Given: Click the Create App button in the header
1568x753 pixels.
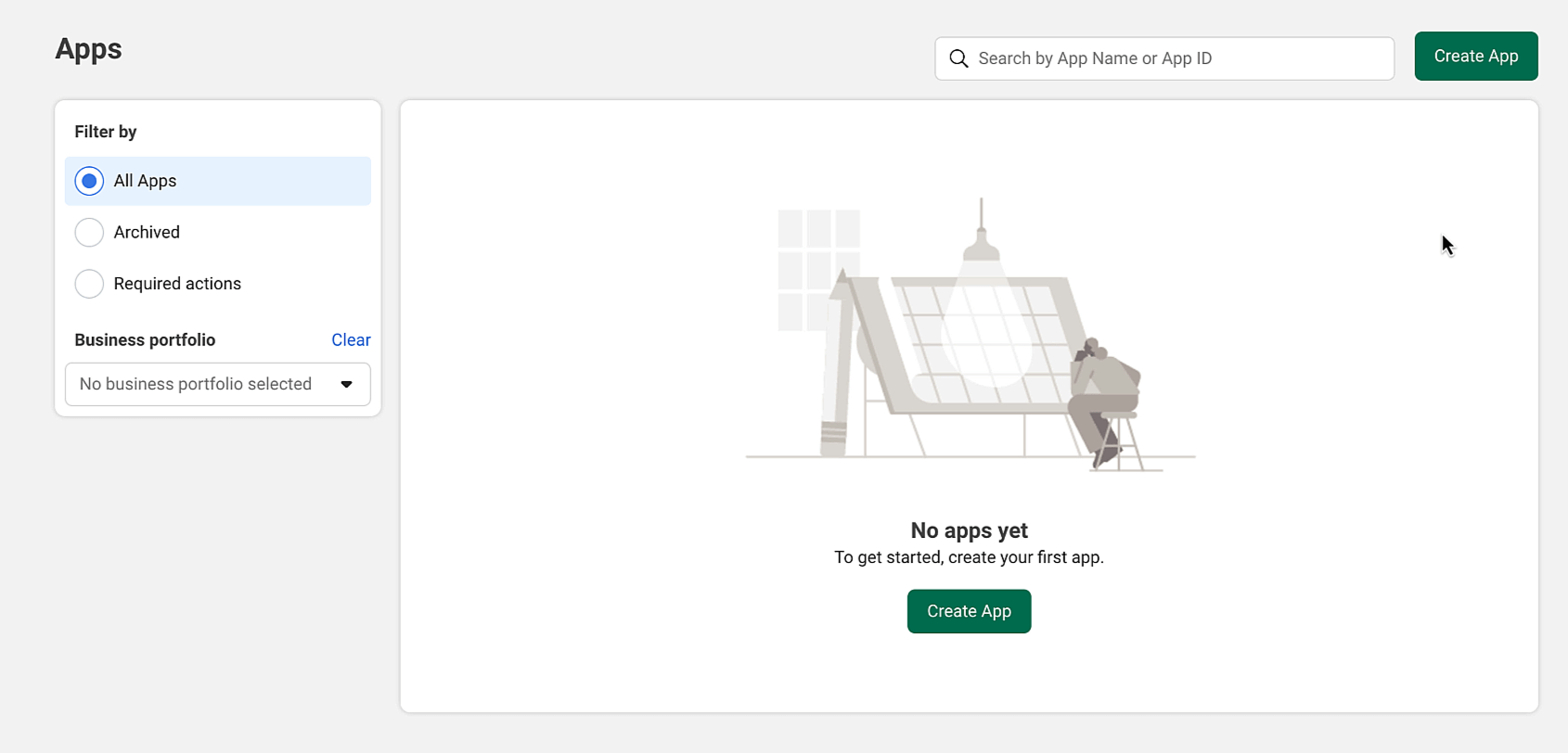Looking at the screenshot, I should (x=1476, y=57).
